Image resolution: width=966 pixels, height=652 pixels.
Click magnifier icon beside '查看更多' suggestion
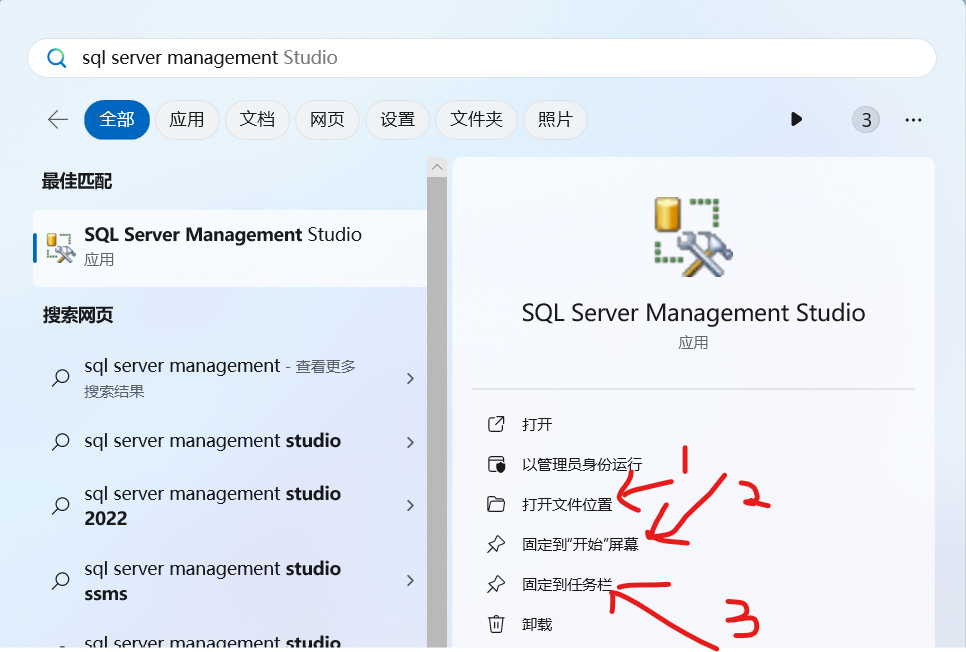(60, 378)
